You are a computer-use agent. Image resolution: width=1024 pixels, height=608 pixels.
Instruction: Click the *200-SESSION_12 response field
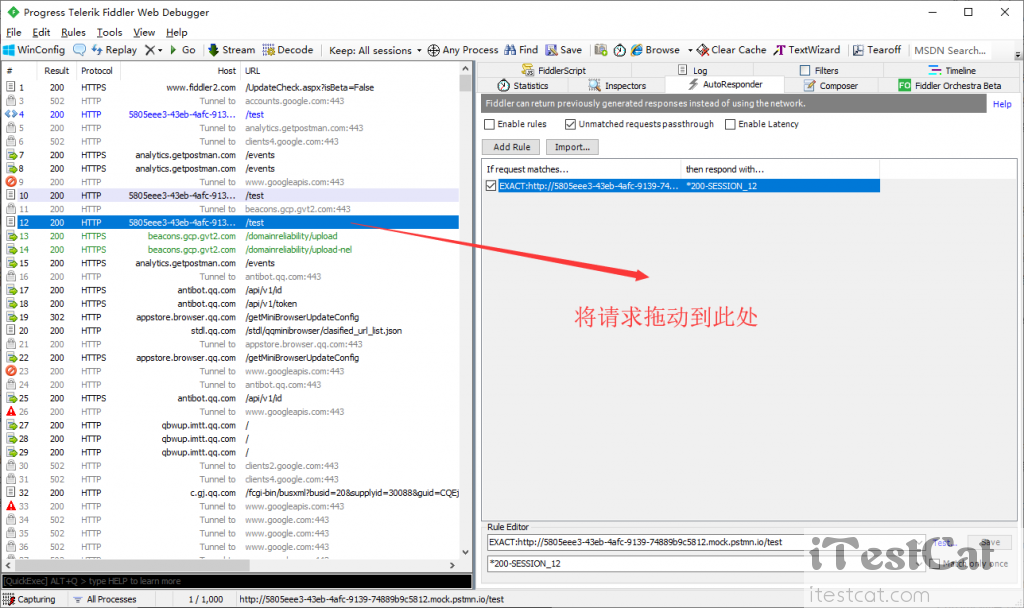705,564
